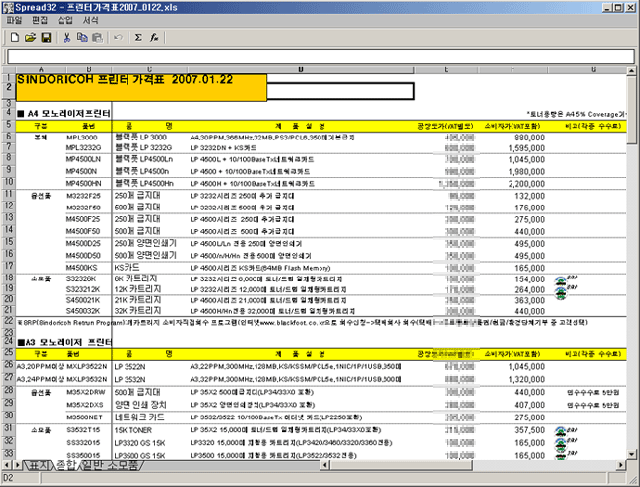Click price cell 407,000

pyautogui.click(x=529, y=405)
